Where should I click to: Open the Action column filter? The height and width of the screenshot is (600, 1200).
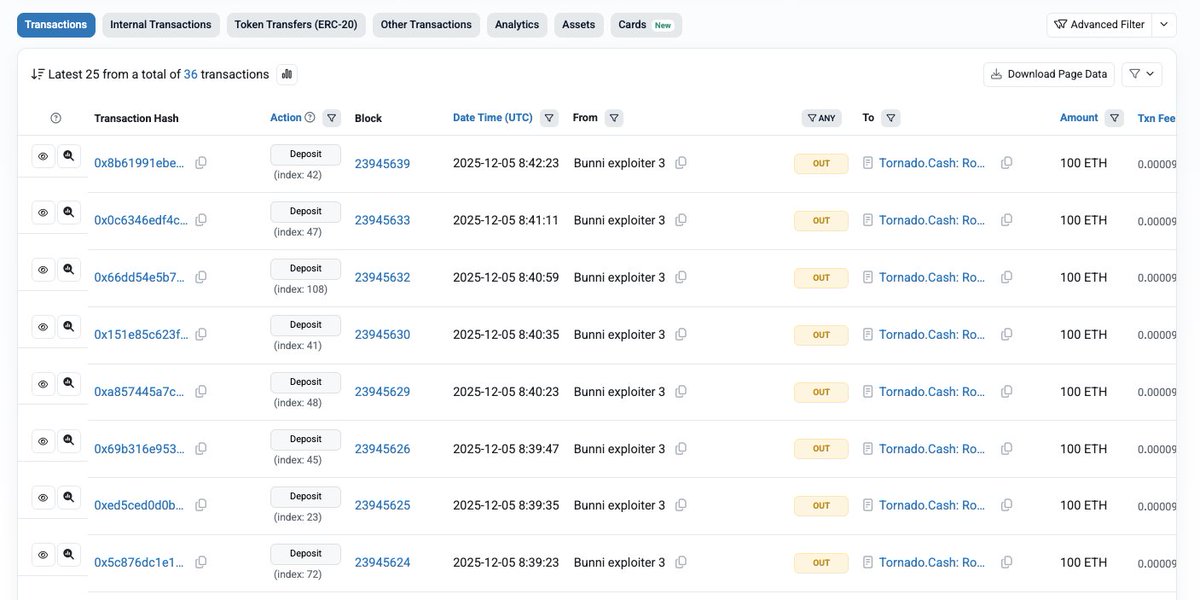click(332, 118)
